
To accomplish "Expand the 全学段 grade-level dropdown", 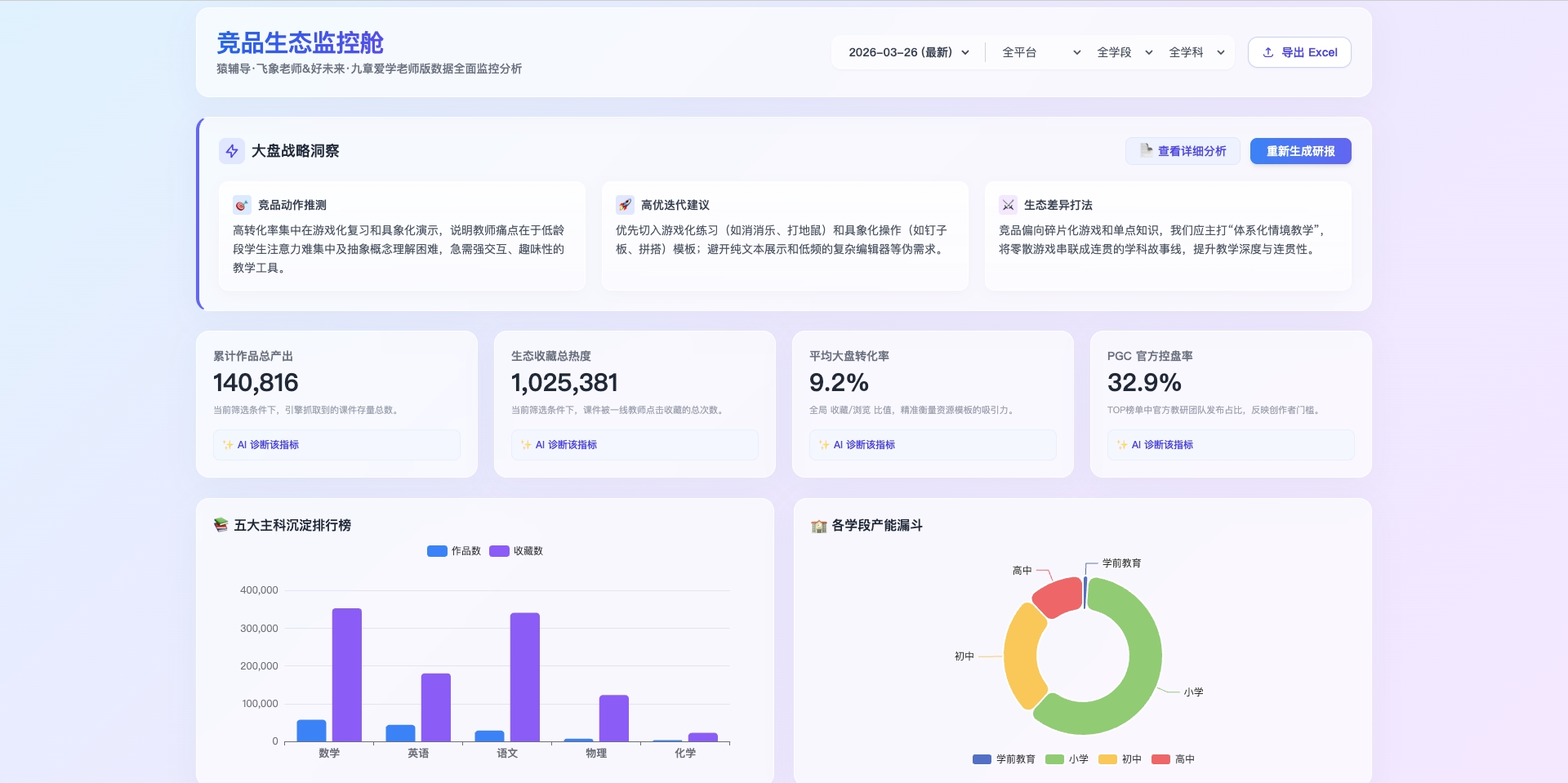I will (1124, 52).
